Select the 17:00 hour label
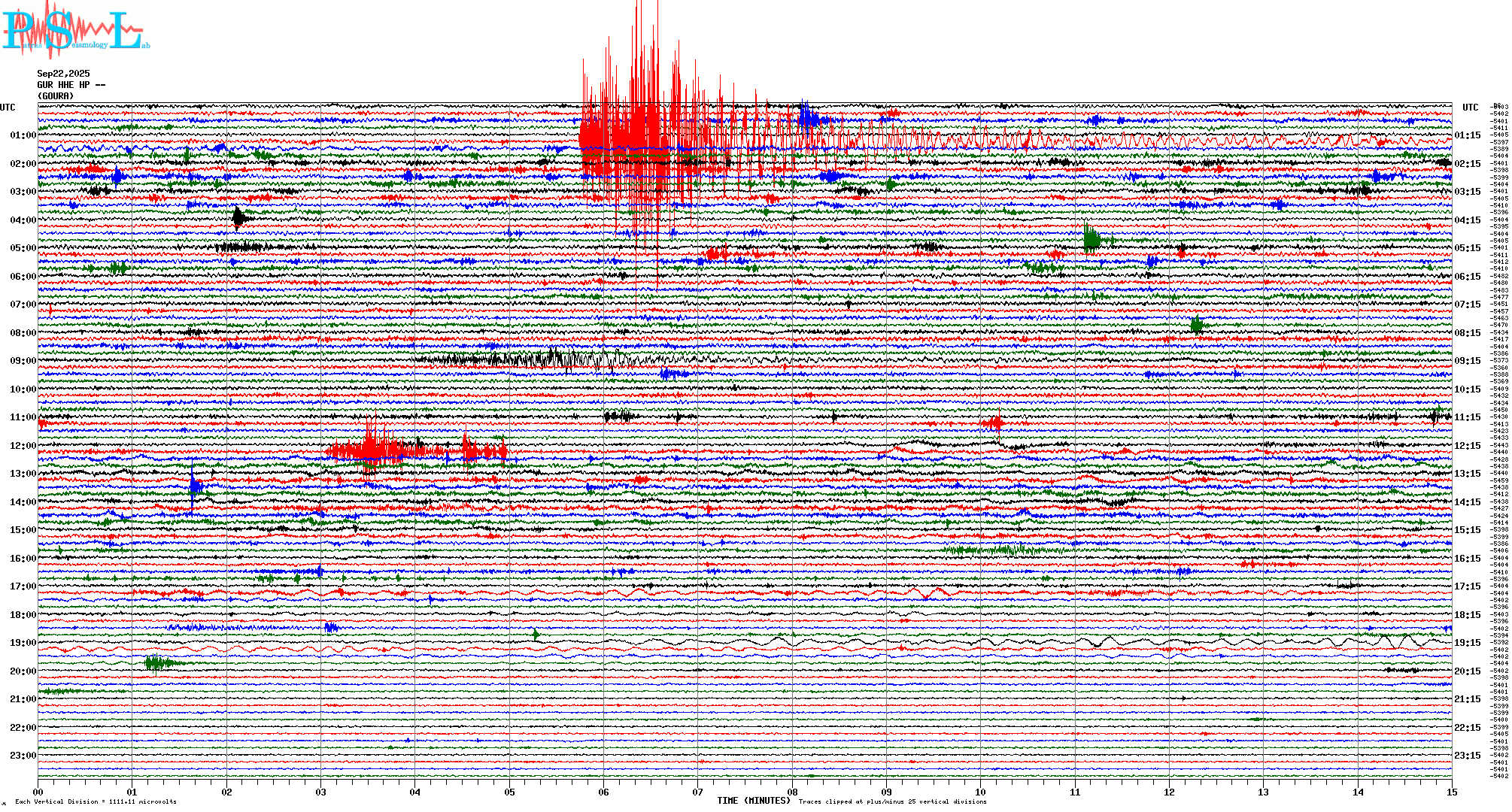Image resolution: width=1512 pixels, height=812 pixels. [x=23, y=586]
